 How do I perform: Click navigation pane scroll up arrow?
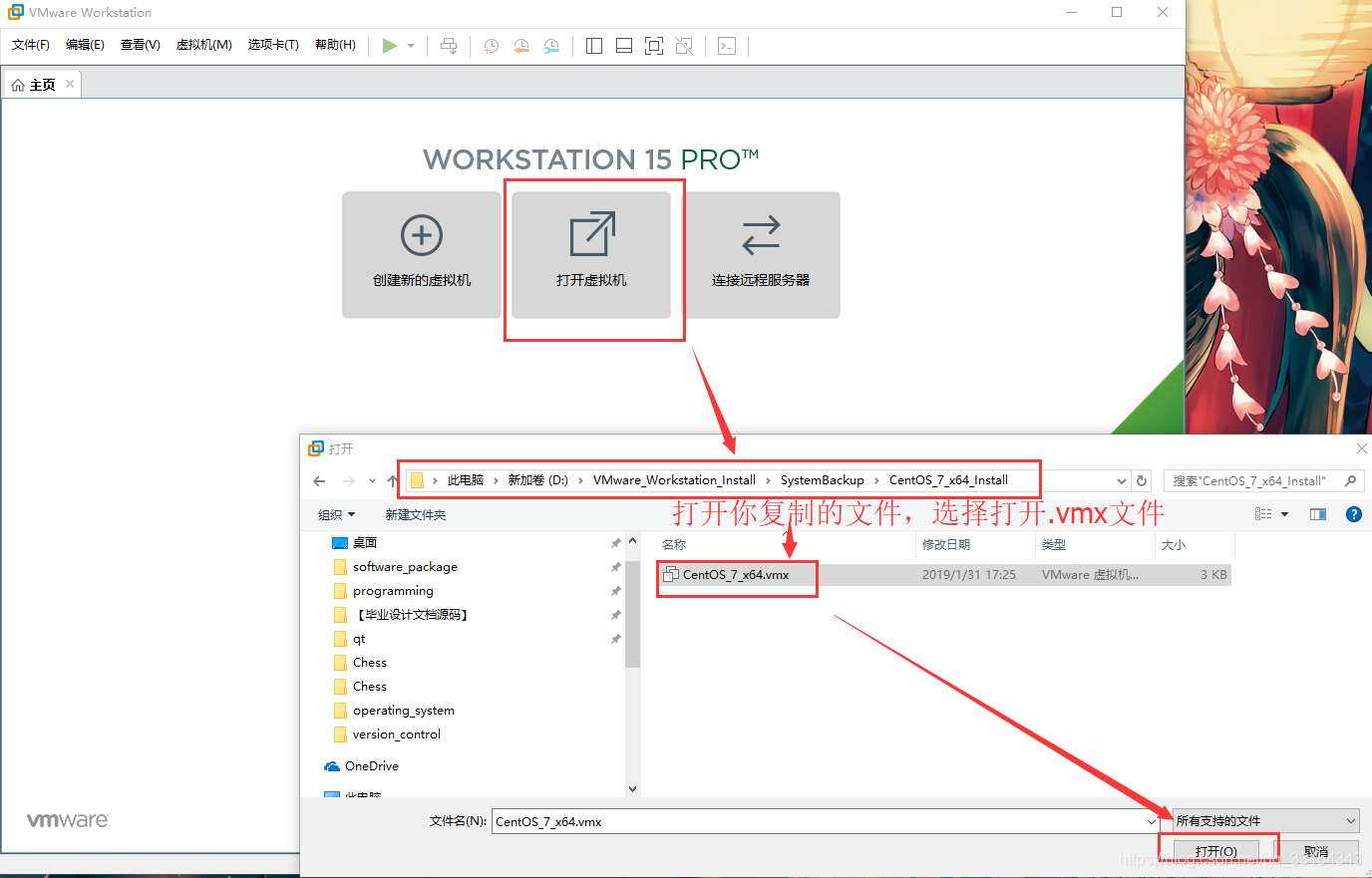[632, 540]
